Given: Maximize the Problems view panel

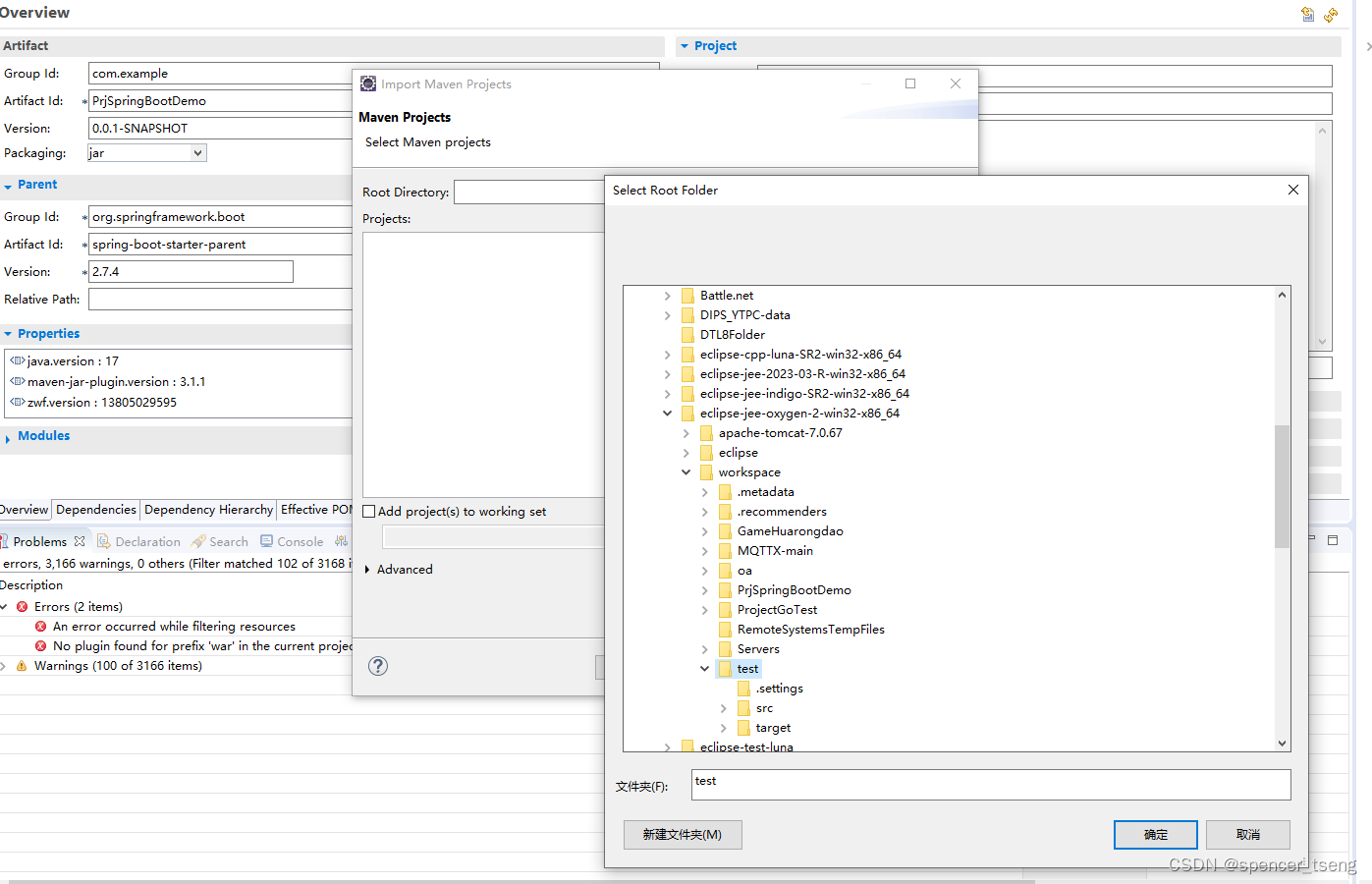Looking at the screenshot, I should pyautogui.click(x=1333, y=538).
